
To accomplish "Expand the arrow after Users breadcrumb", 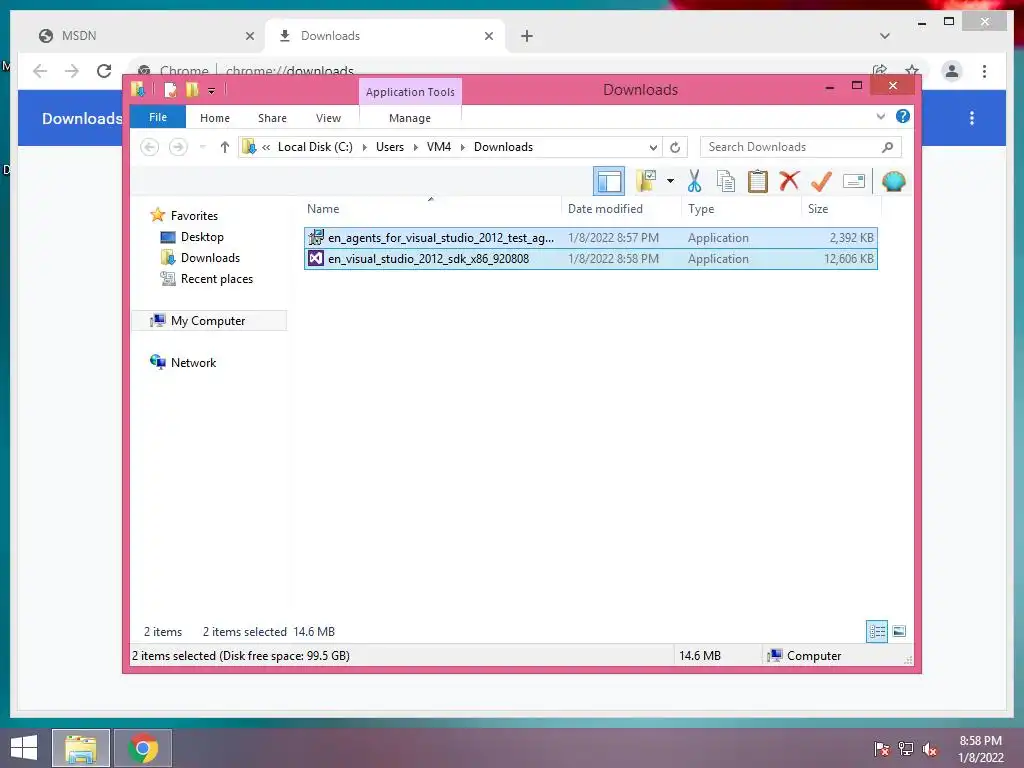I will coord(415,147).
